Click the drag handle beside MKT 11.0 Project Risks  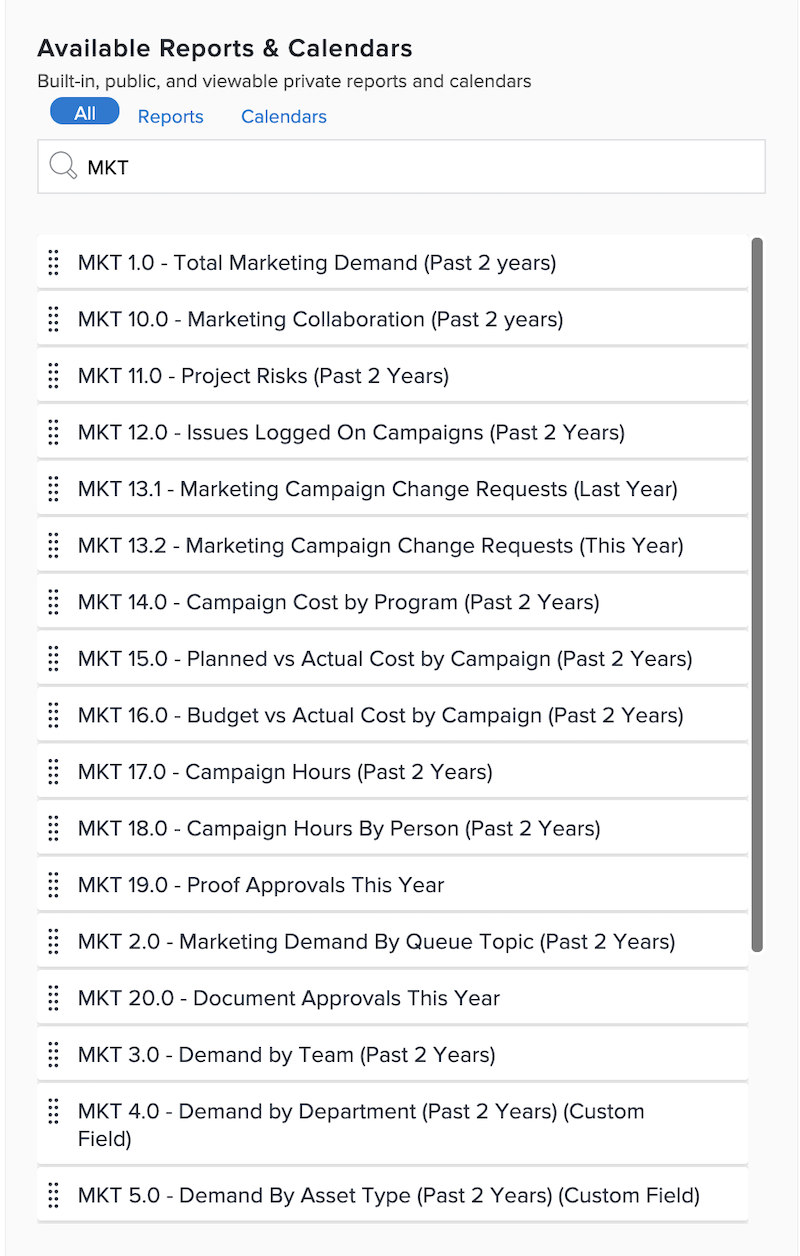tap(53, 375)
